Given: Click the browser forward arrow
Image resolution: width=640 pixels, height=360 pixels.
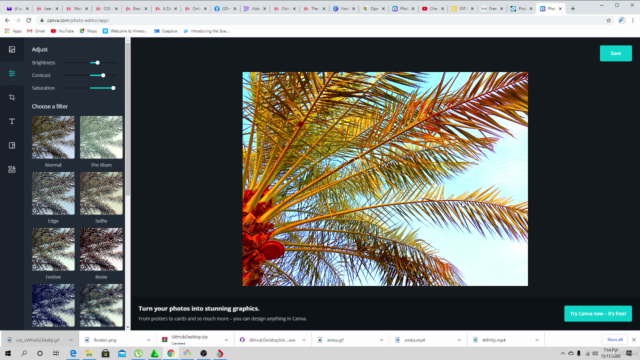Looking at the screenshot, I should (18, 20).
